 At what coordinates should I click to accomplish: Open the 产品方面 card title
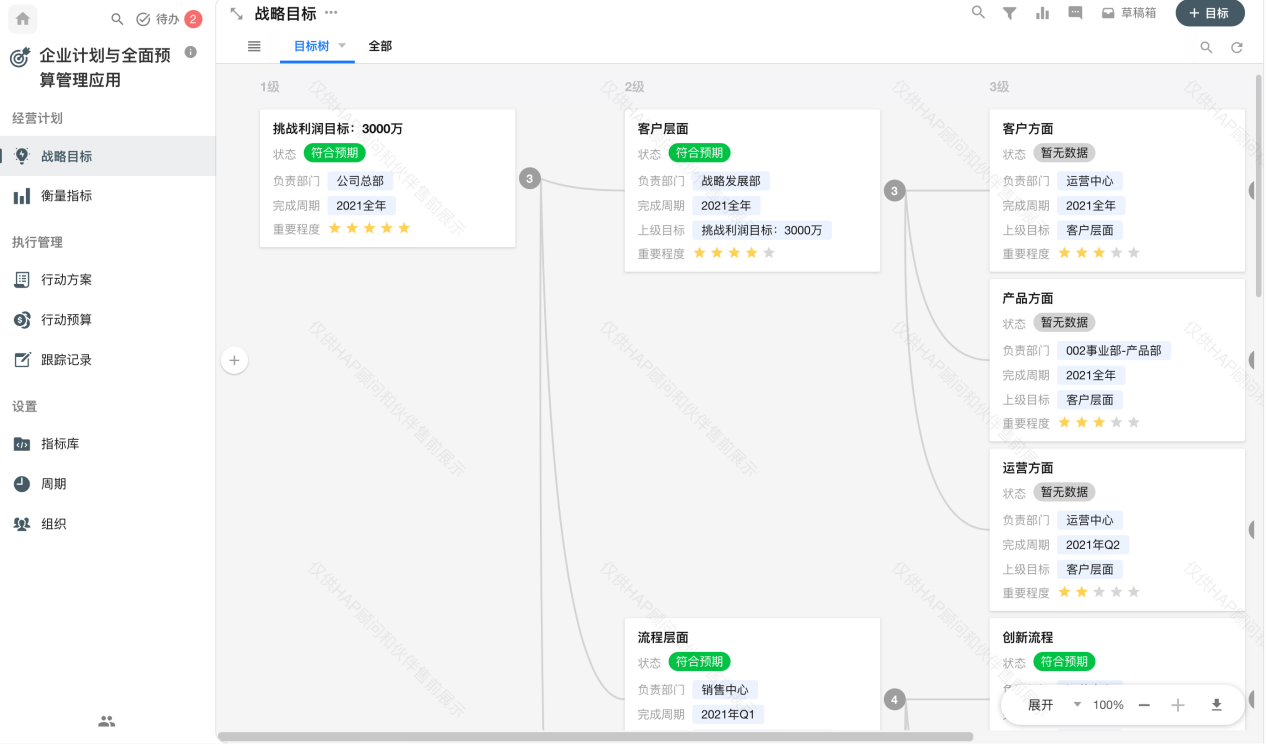point(1028,298)
